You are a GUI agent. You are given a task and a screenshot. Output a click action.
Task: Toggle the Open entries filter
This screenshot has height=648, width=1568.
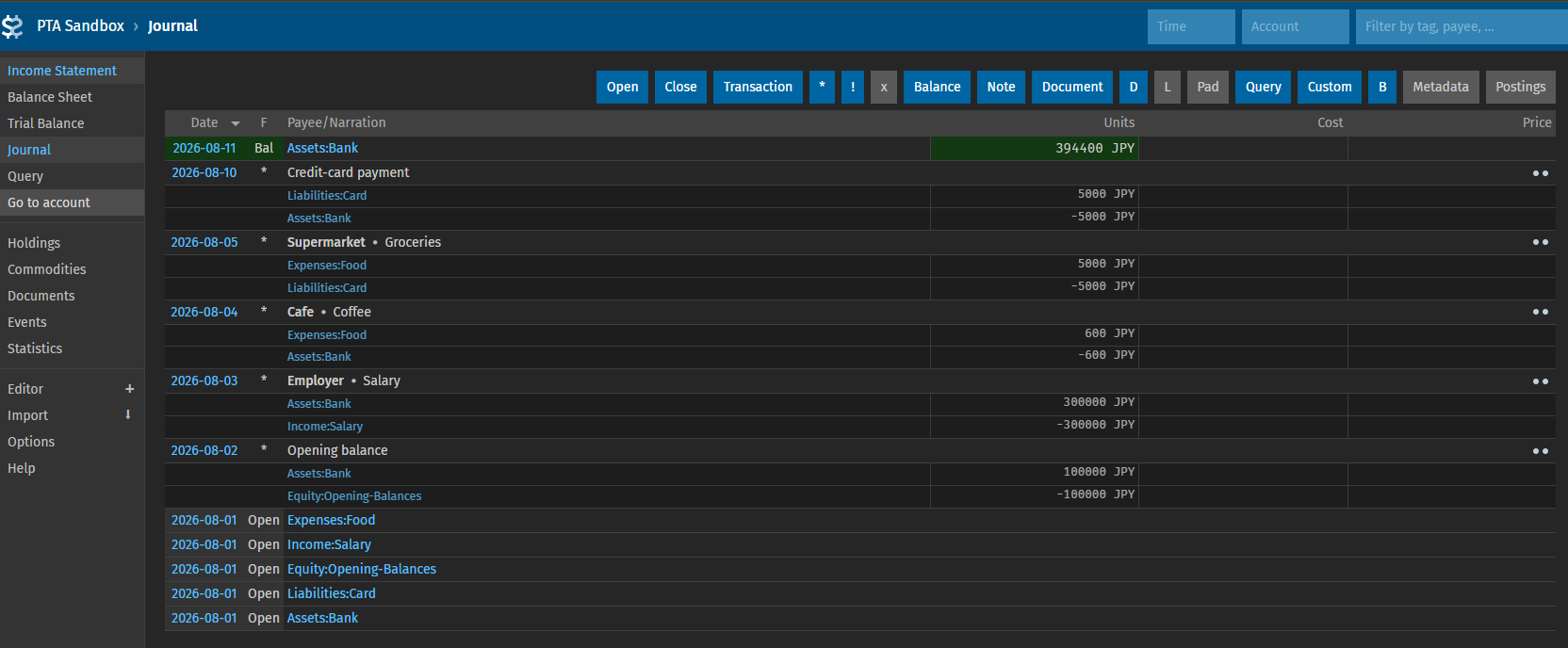click(x=622, y=87)
